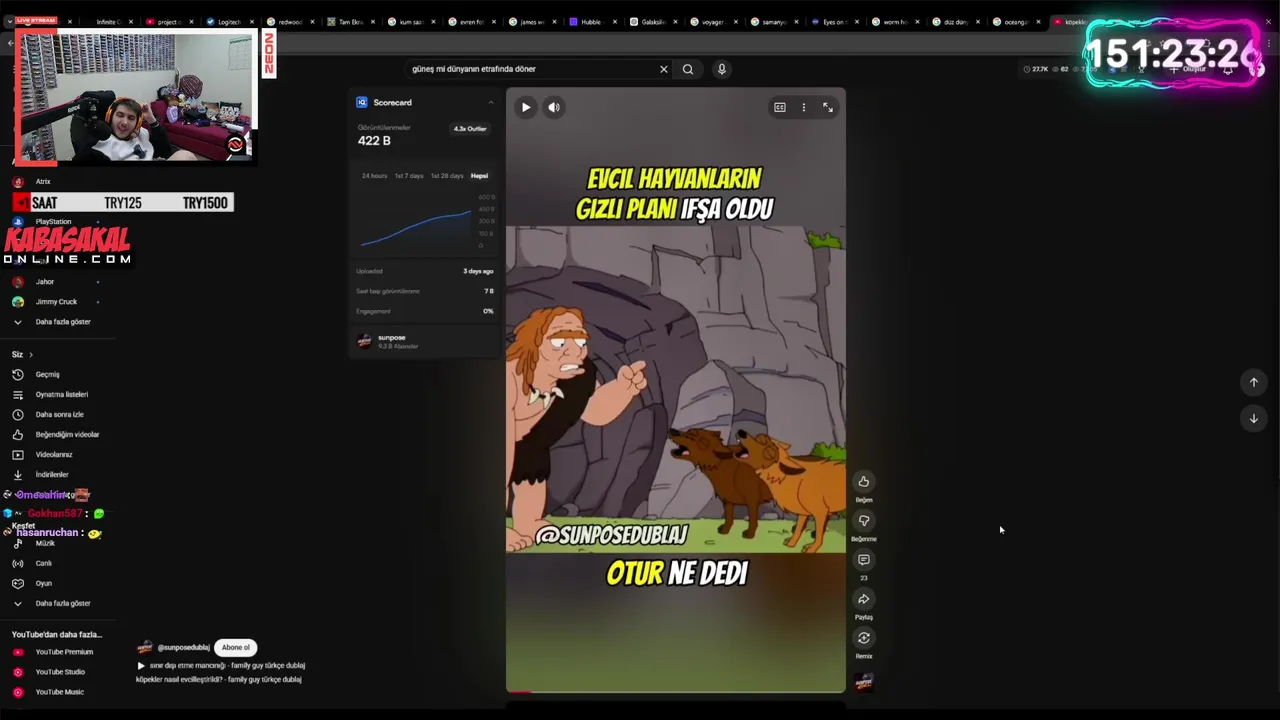The width and height of the screenshot is (1280, 720).
Task: Switch to the Eyes on browser tab
Action: (x=833, y=22)
